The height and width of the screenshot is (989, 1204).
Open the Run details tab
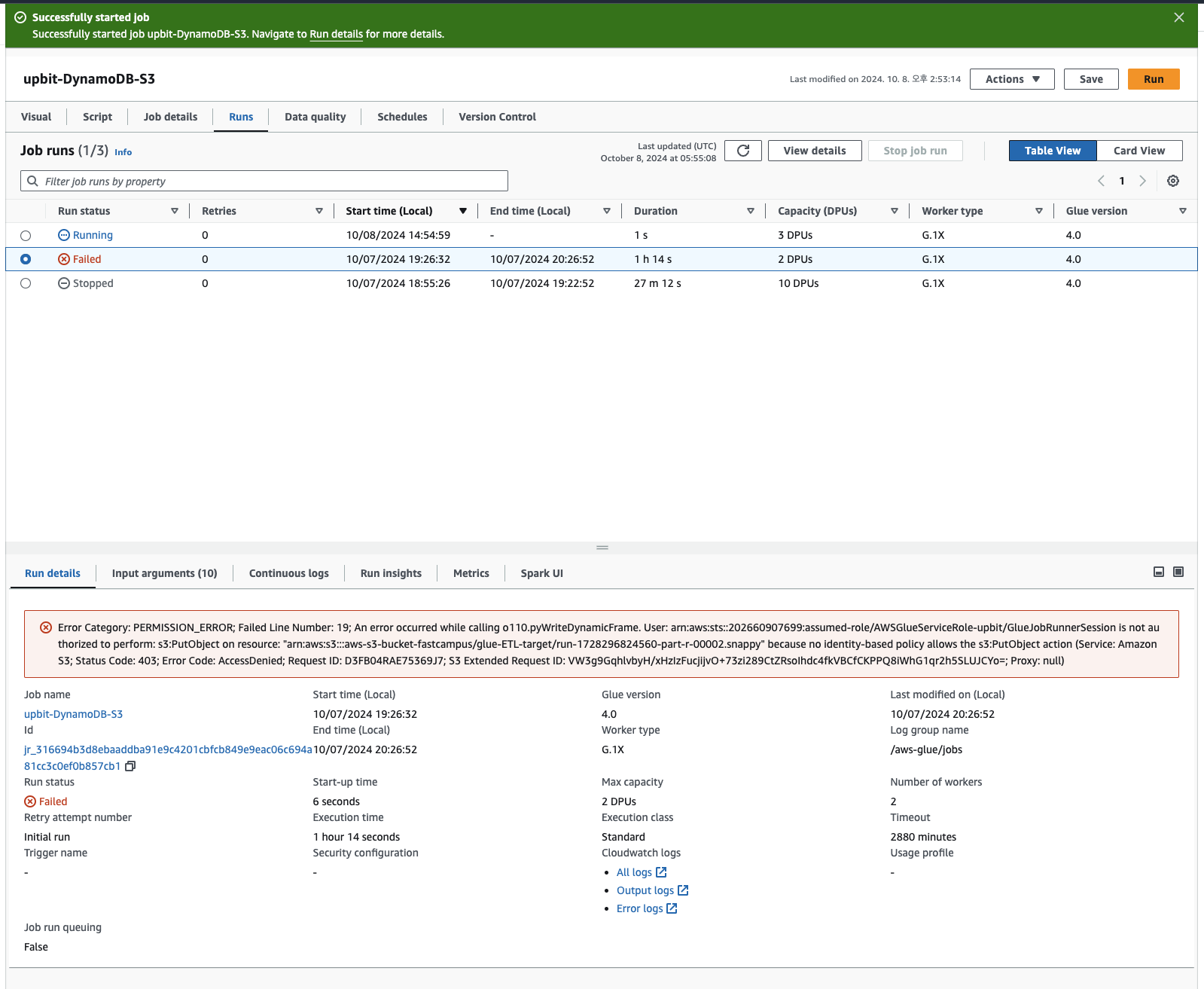pyautogui.click(x=53, y=573)
